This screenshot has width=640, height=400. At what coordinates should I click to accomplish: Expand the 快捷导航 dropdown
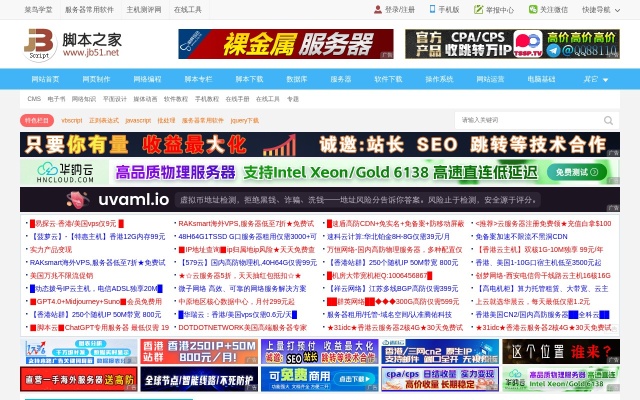click(598, 10)
